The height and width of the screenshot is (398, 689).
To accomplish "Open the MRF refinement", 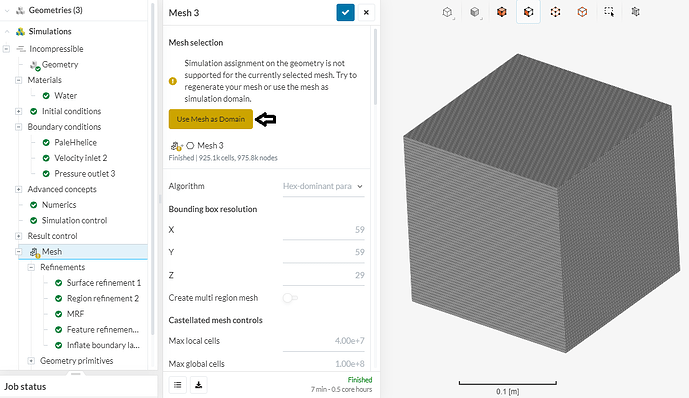I will pyautogui.click(x=75, y=314).
